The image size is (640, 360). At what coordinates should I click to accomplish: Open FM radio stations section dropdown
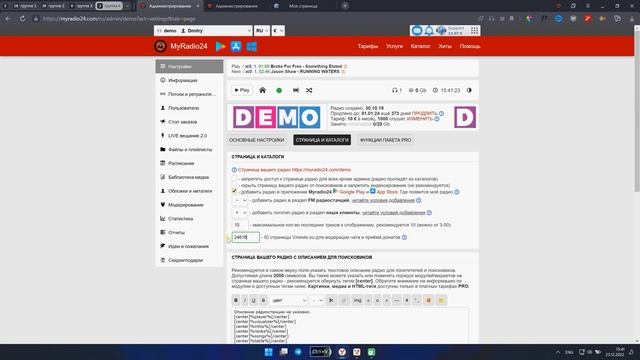point(240,200)
